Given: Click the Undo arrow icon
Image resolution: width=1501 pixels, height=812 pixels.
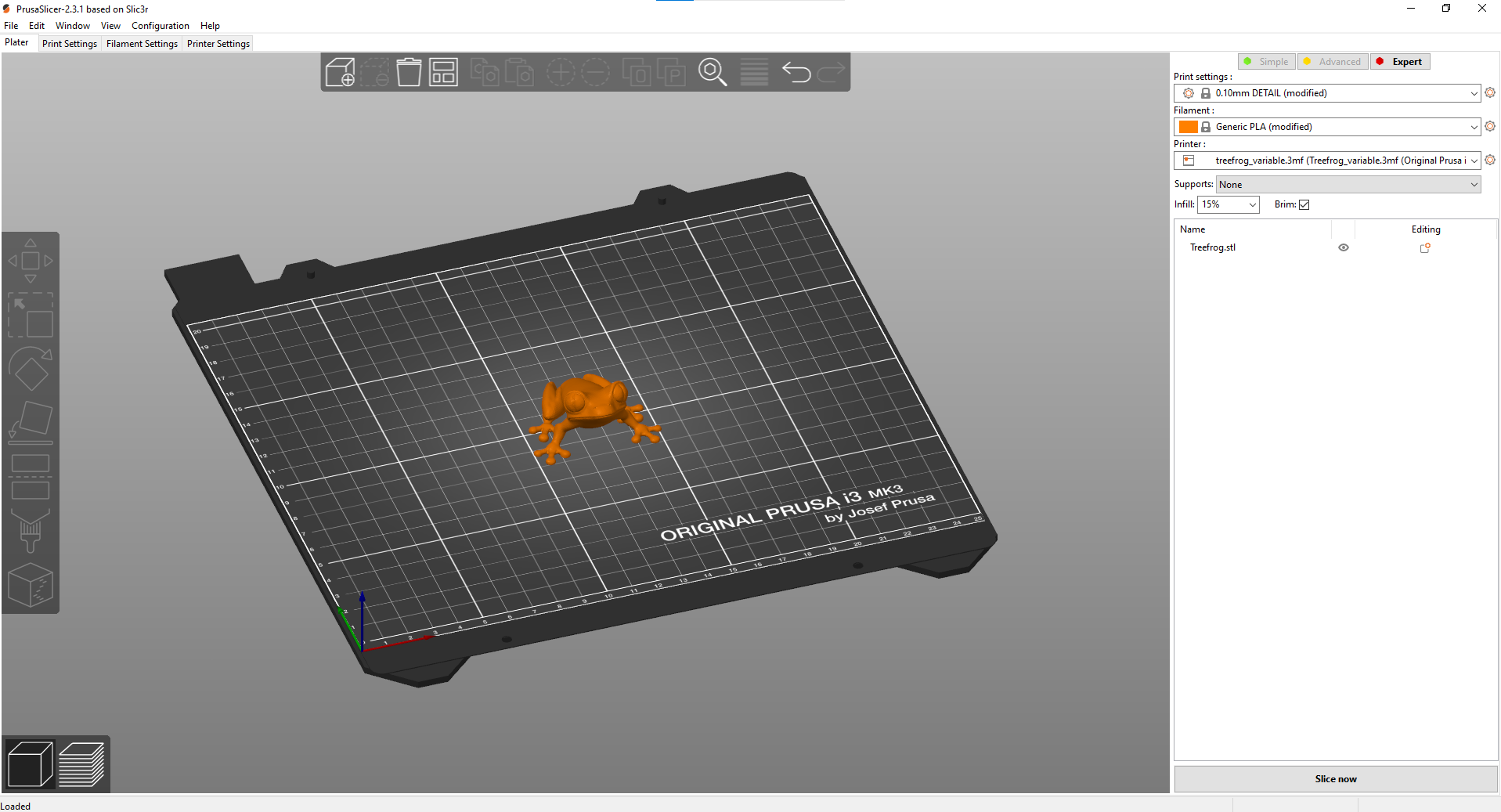Looking at the screenshot, I should [x=796, y=72].
